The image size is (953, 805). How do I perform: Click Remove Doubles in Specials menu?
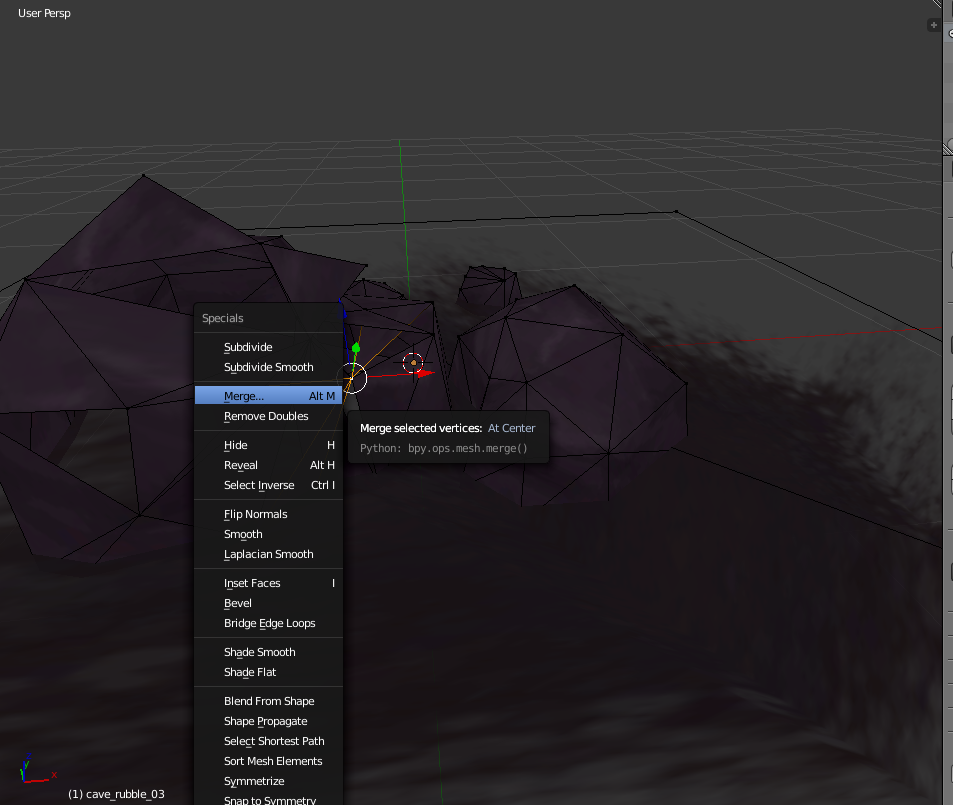[x=268, y=416]
